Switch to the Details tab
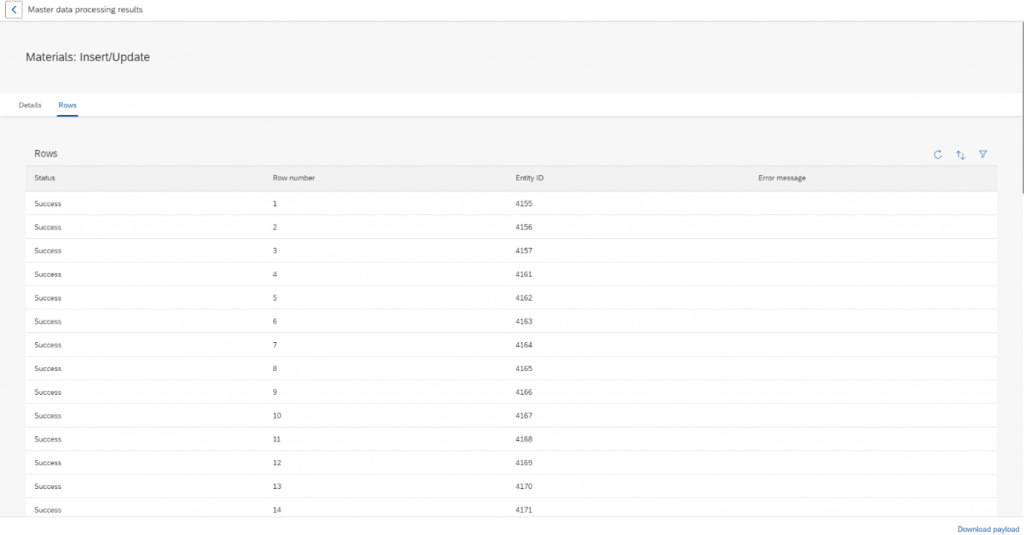Viewport: 1024px width, 535px height. 30,105
